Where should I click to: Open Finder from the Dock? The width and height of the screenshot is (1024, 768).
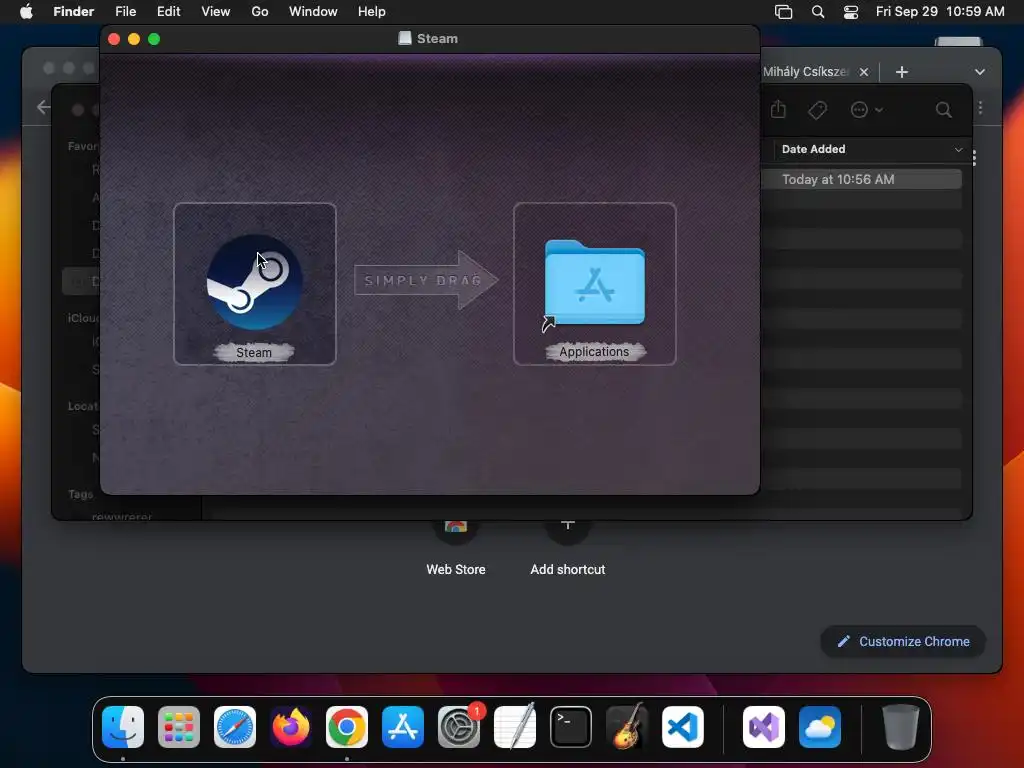[x=123, y=727]
